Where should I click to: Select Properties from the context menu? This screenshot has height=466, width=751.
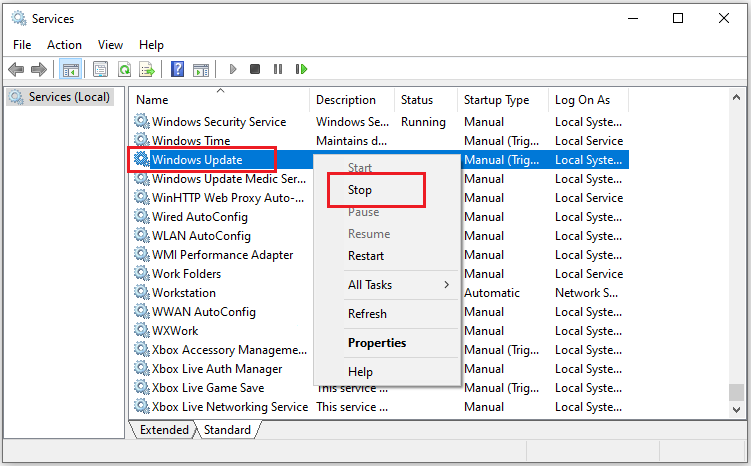(x=377, y=343)
